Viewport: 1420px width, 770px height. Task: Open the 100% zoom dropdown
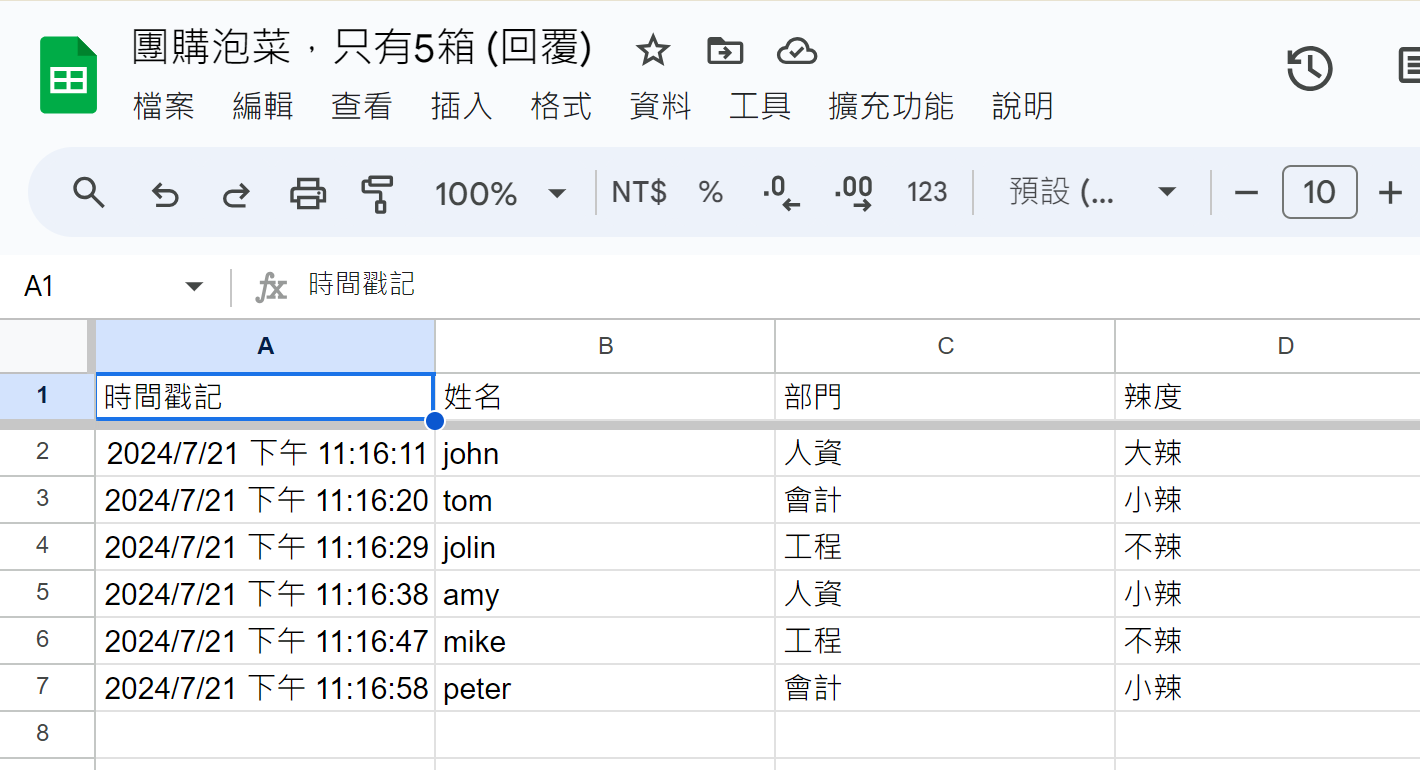[500, 193]
